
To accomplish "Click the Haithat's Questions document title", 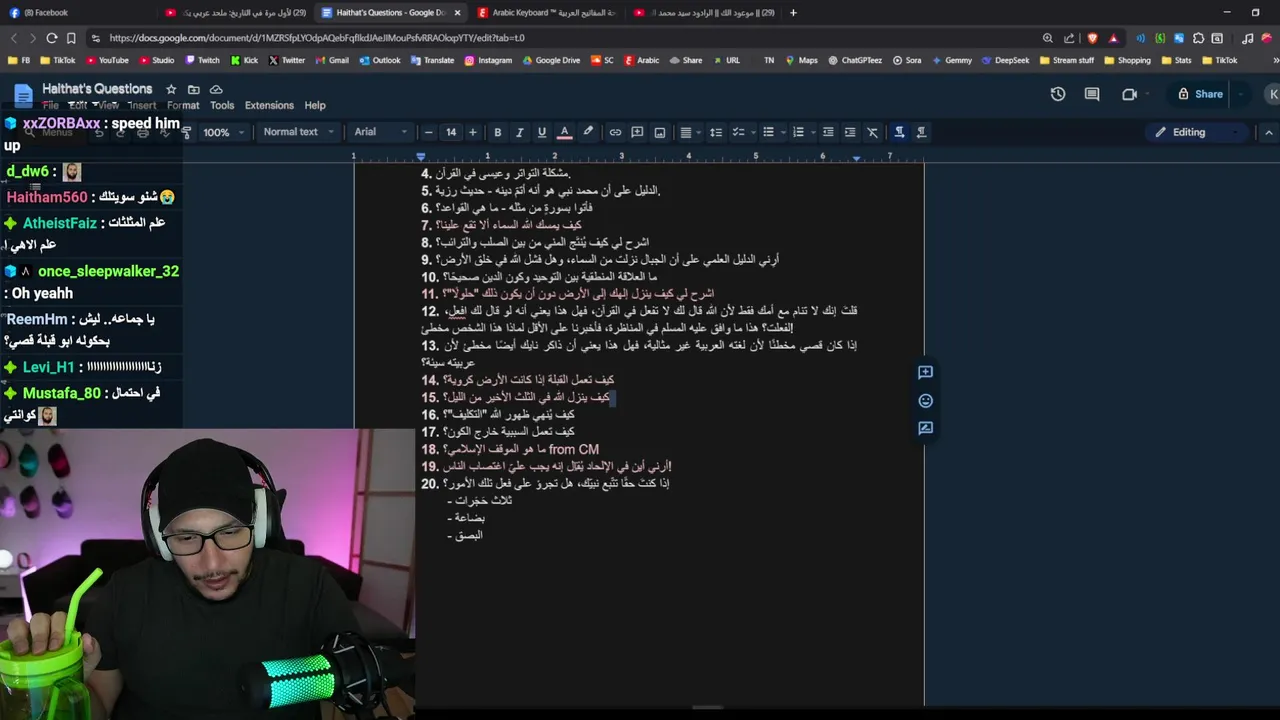I will (x=97, y=89).
